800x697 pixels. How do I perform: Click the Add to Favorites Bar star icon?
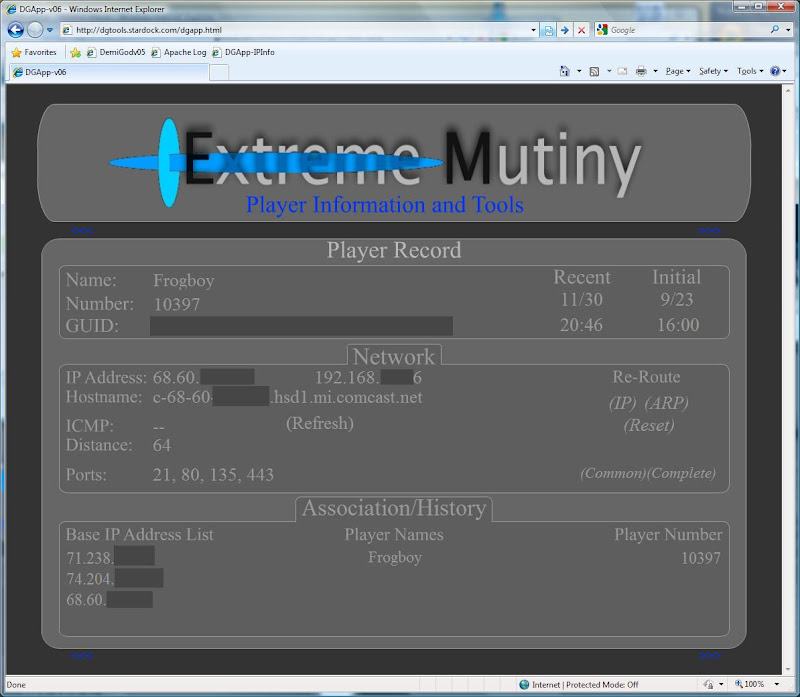click(76, 52)
